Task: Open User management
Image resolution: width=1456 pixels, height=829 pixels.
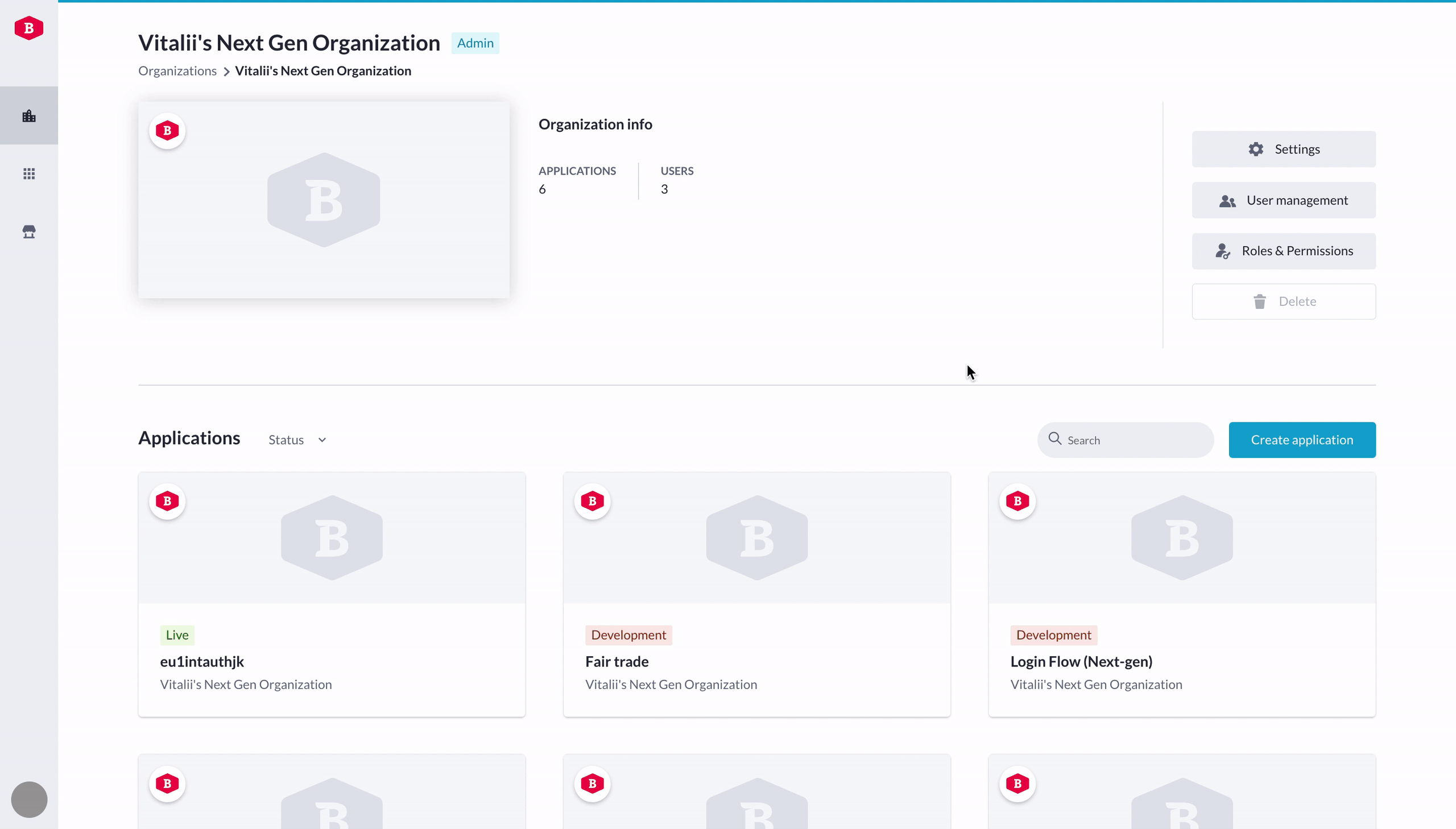Action: point(1284,200)
